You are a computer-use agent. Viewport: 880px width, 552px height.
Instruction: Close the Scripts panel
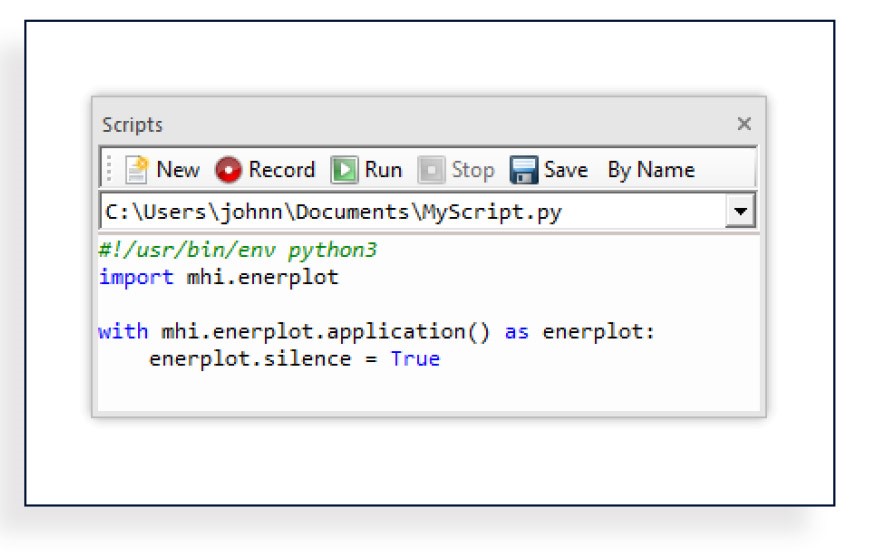tap(744, 124)
